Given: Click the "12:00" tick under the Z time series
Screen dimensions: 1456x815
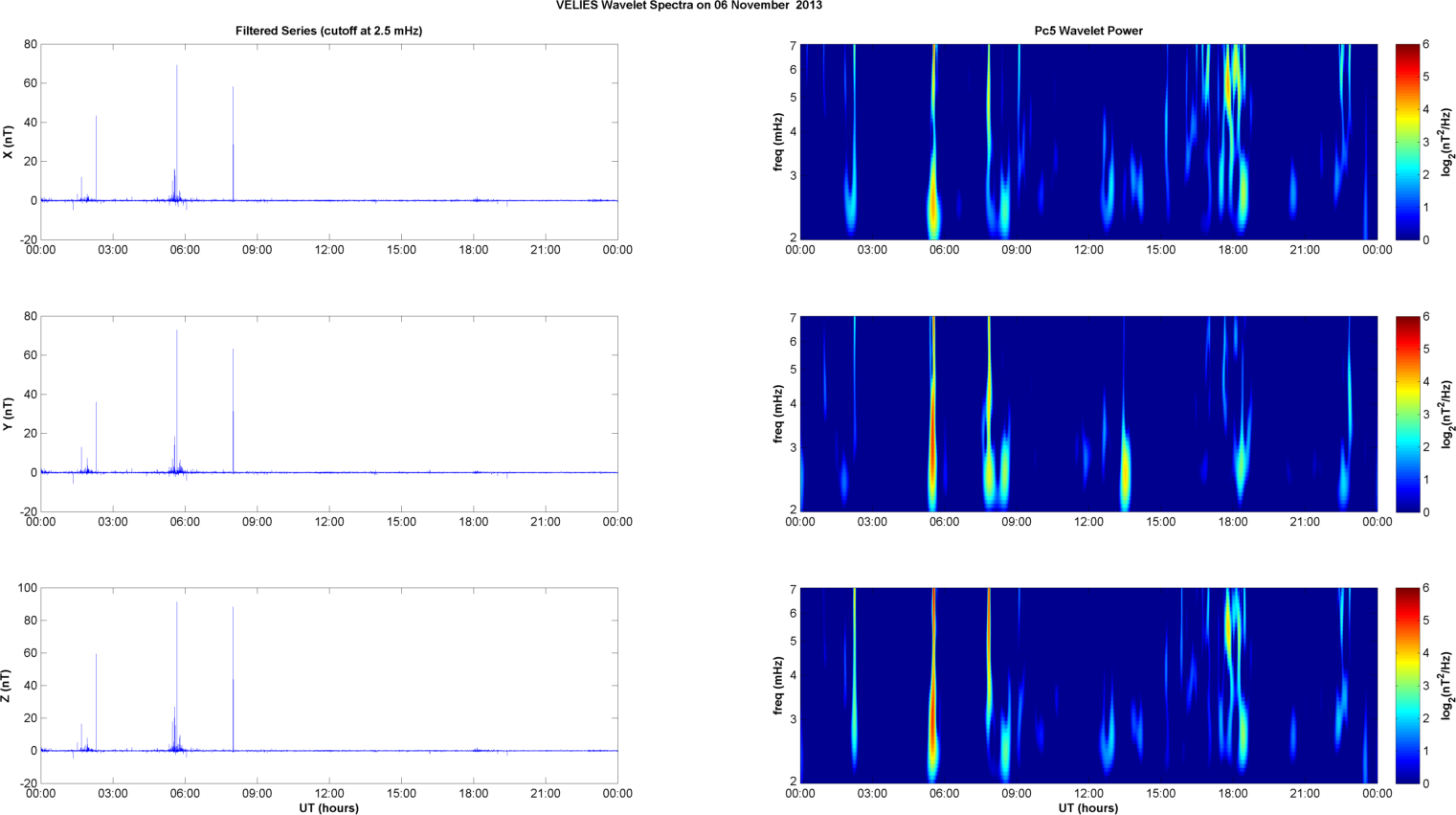Looking at the screenshot, I should click(329, 793).
